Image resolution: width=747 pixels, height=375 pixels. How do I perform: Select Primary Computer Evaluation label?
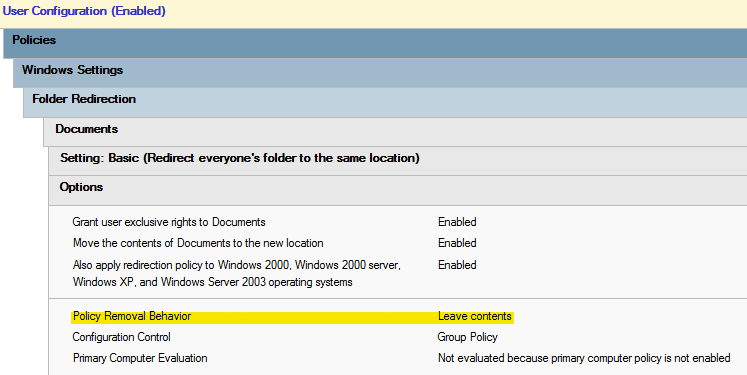pos(140,358)
